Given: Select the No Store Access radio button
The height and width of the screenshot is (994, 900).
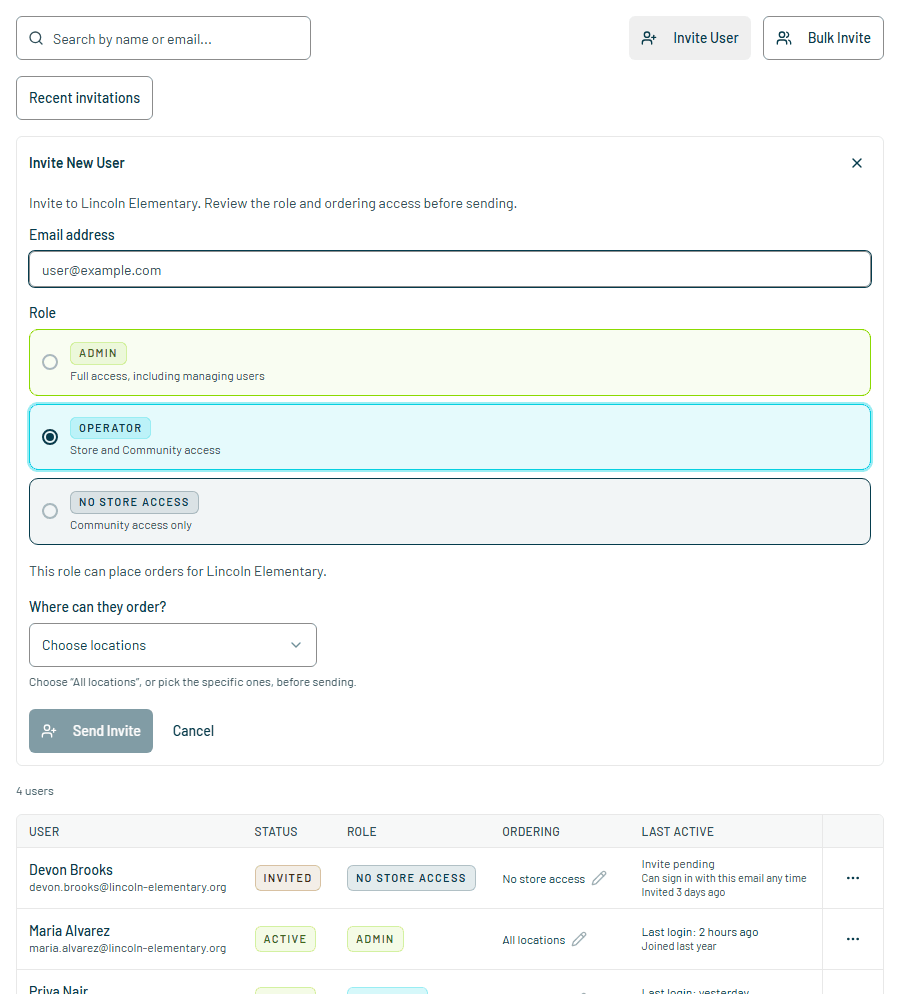Looking at the screenshot, I should 50,511.
